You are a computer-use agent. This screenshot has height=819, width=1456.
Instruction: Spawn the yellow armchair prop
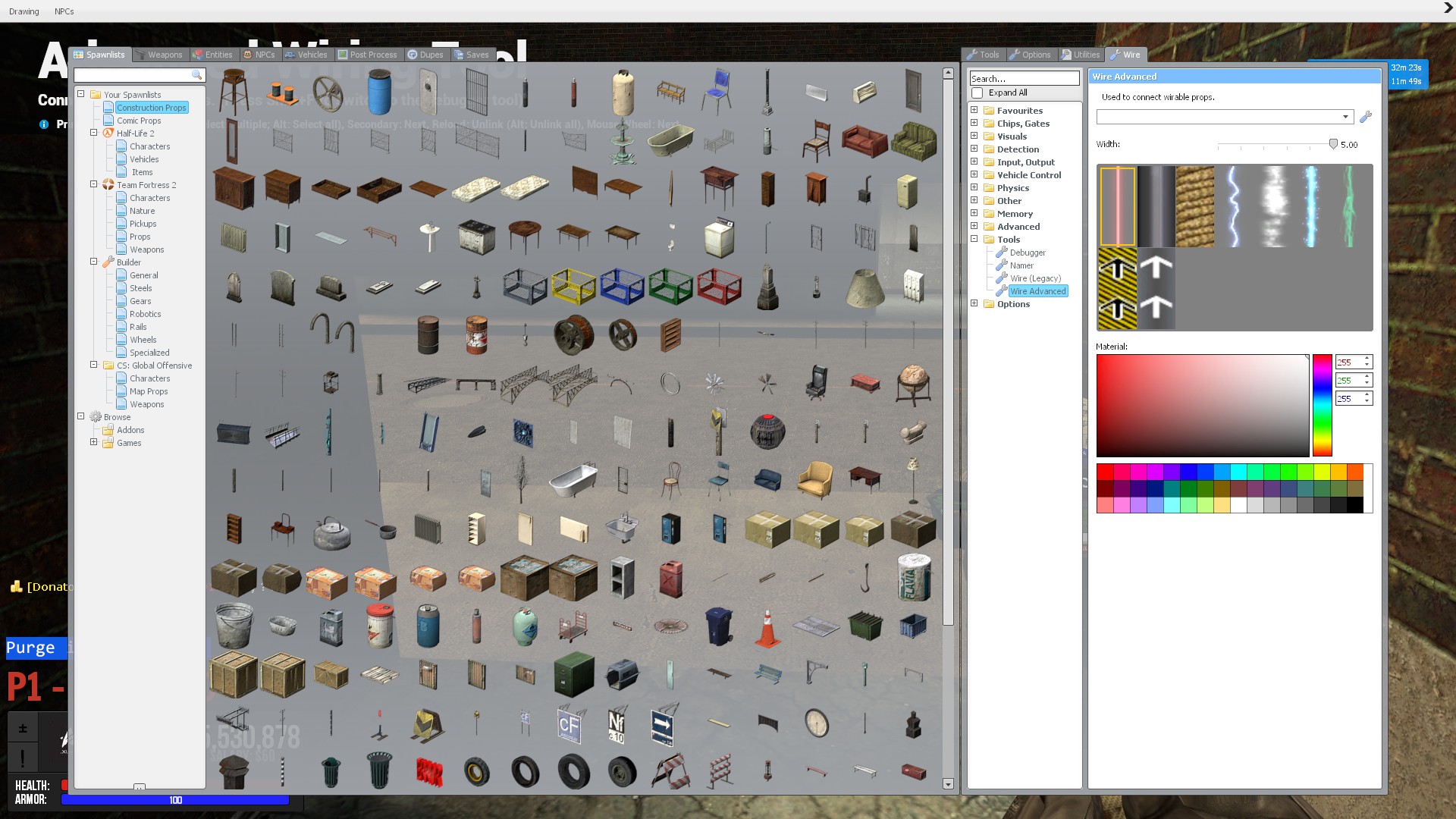(x=815, y=480)
